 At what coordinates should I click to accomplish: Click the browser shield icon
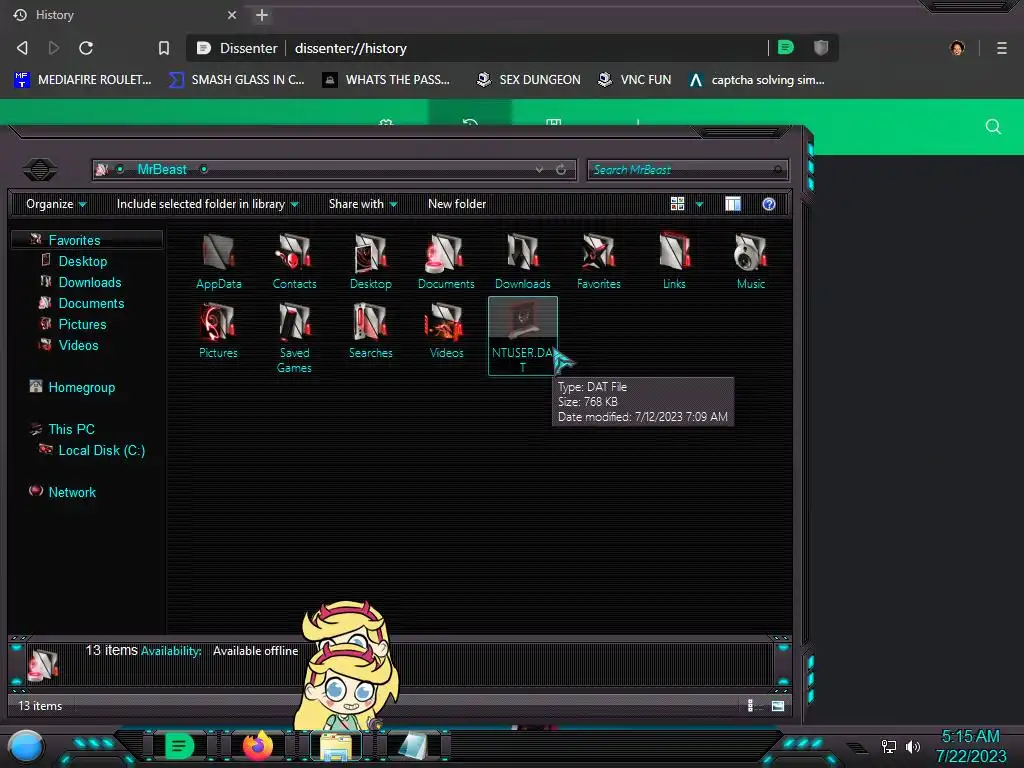point(821,47)
